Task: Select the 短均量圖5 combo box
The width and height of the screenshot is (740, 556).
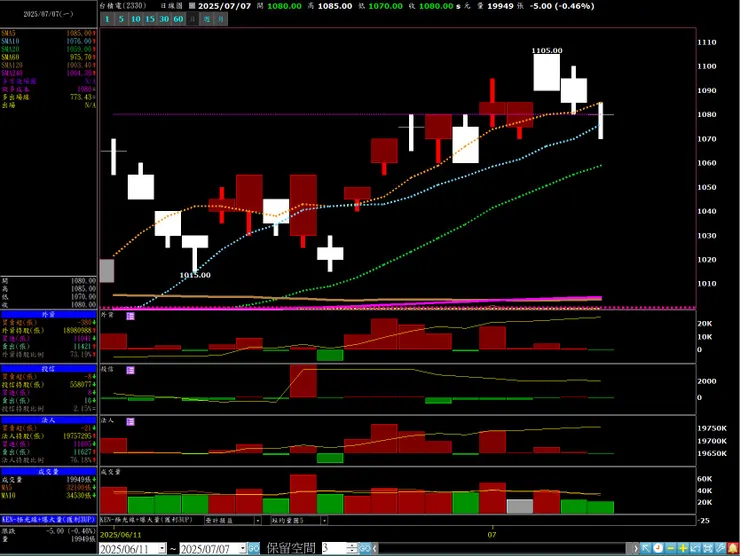Action: tap(299, 520)
